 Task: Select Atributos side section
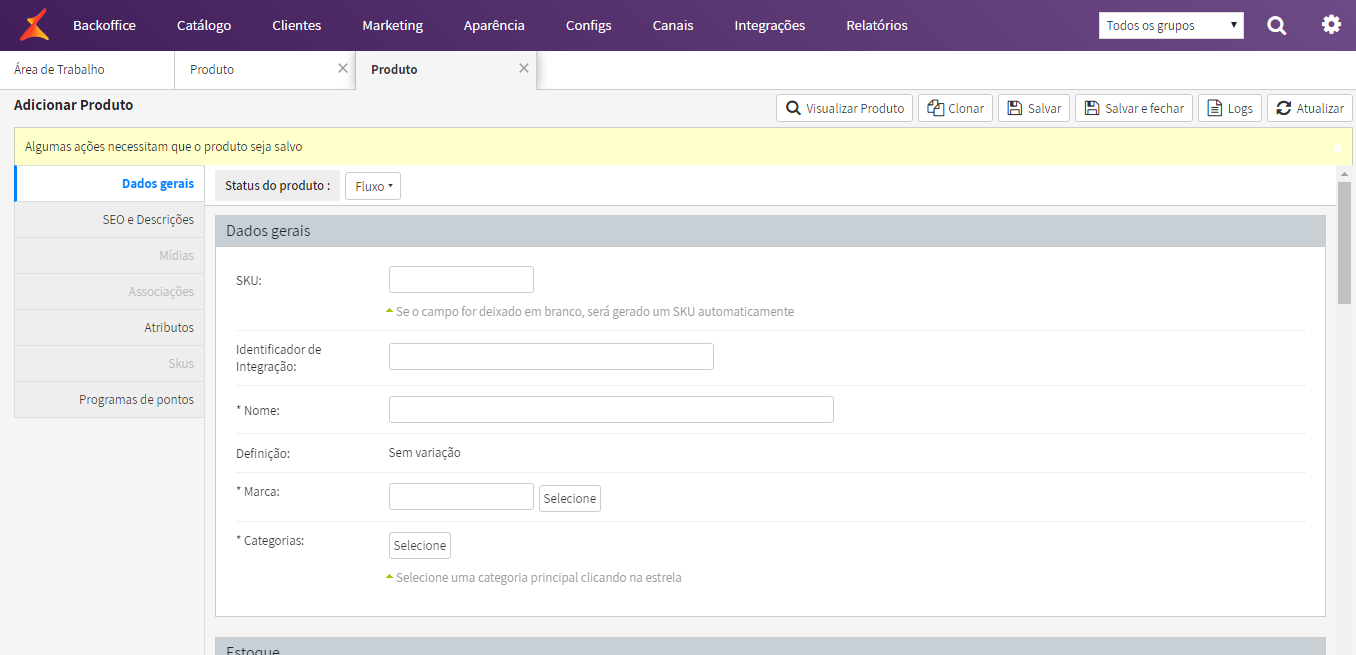[110, 328]
